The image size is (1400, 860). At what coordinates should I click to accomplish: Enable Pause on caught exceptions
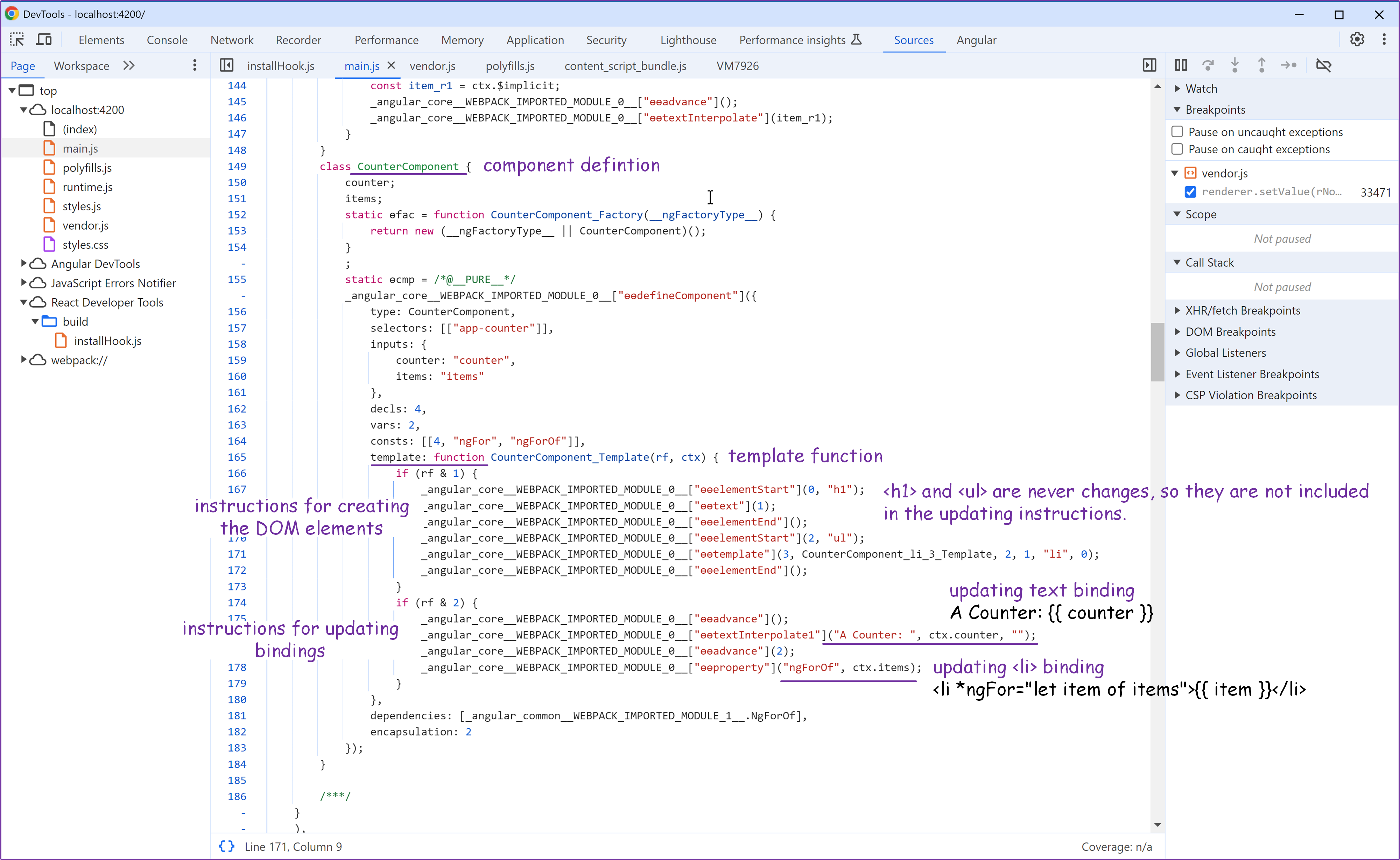pyautogui.click(x=1178, y=149)
